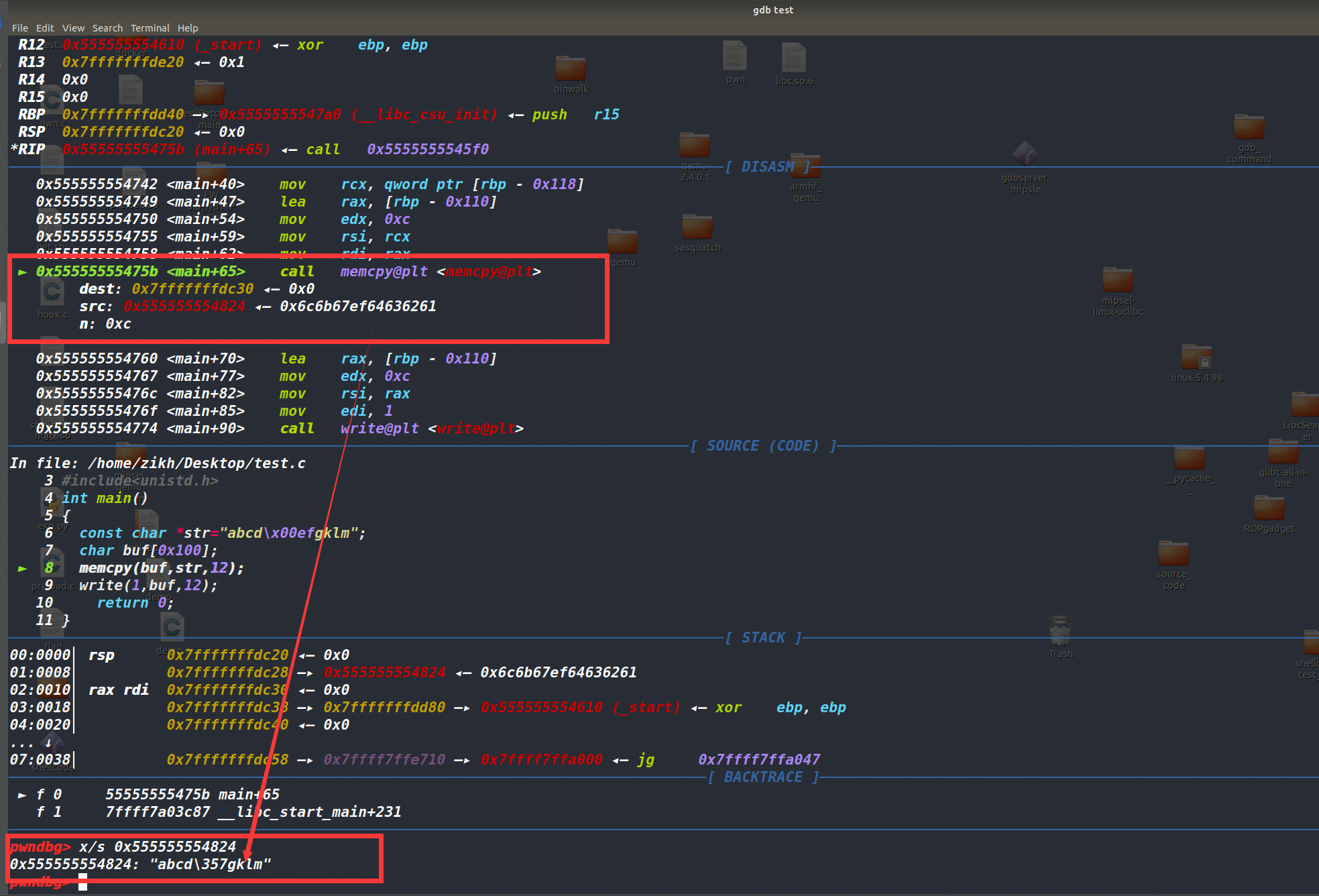Click the main+40 mov rcx instruction line
The width and height of the screenshot is (1319, 896).
[x=310, y=184]
